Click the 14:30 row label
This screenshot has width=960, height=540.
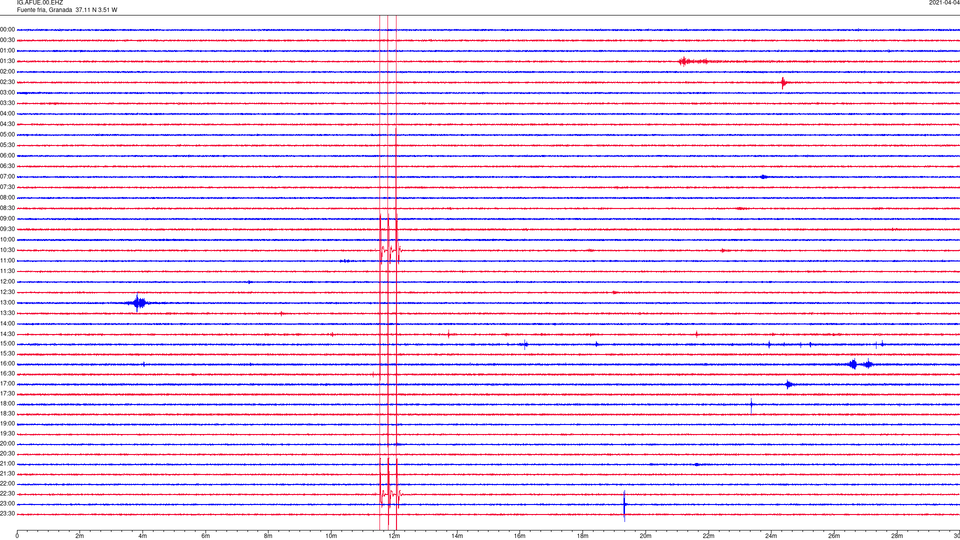8,334
